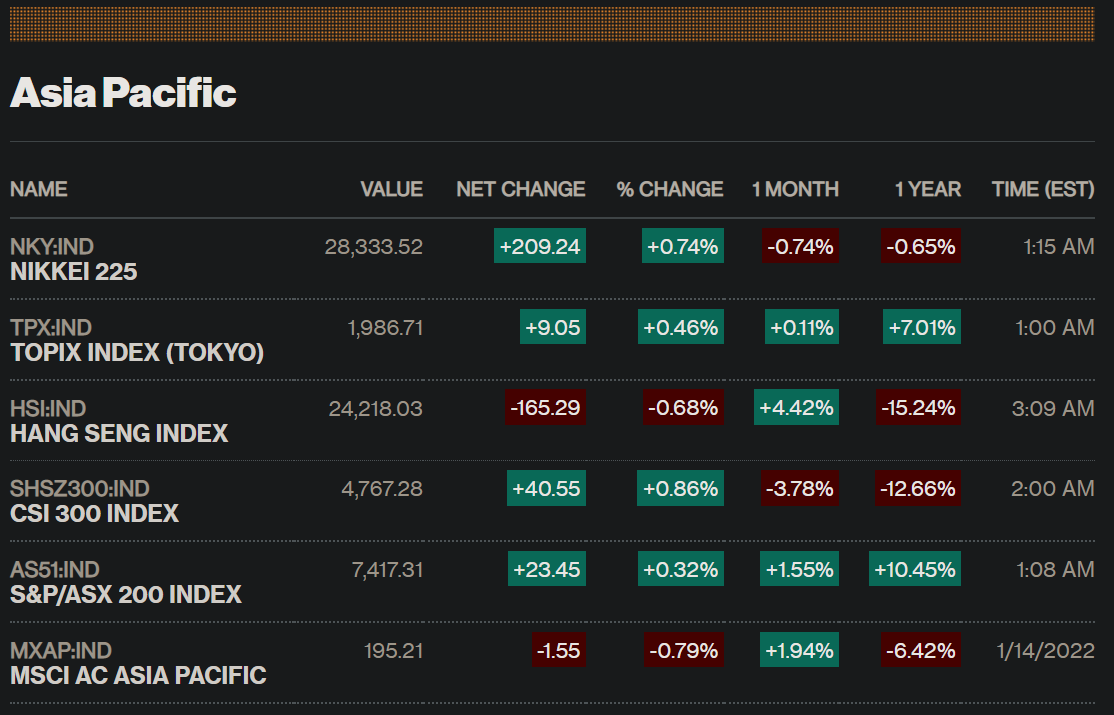This screenshot has height=715, width=1114.
Task: Click the 1:00 AM time cell
Action: click(1055, 328)
